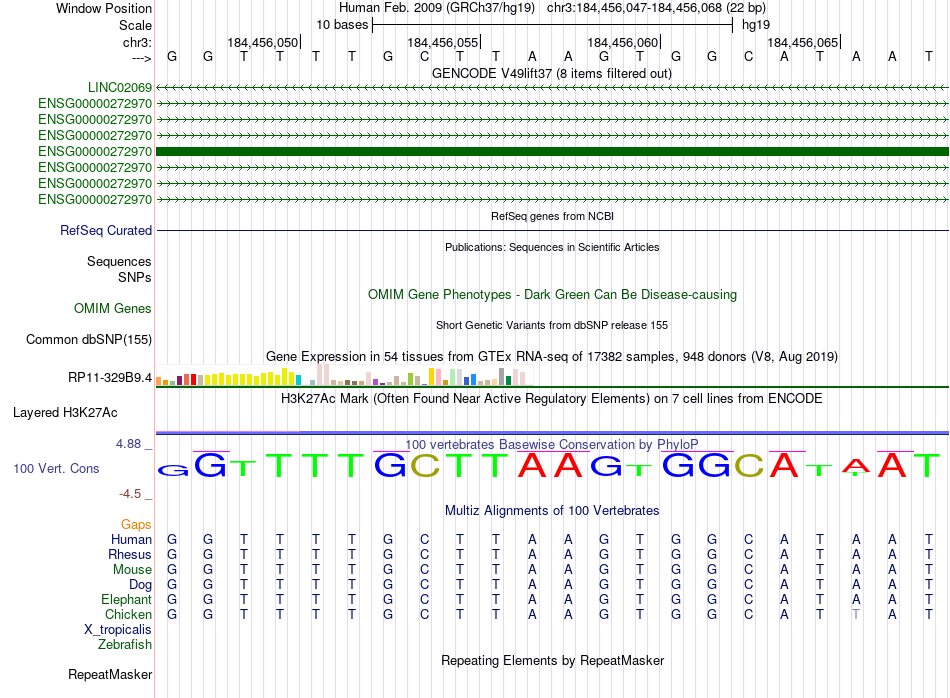
Task: Click the faded grey T in Chicken row
Action: (856, 615)
